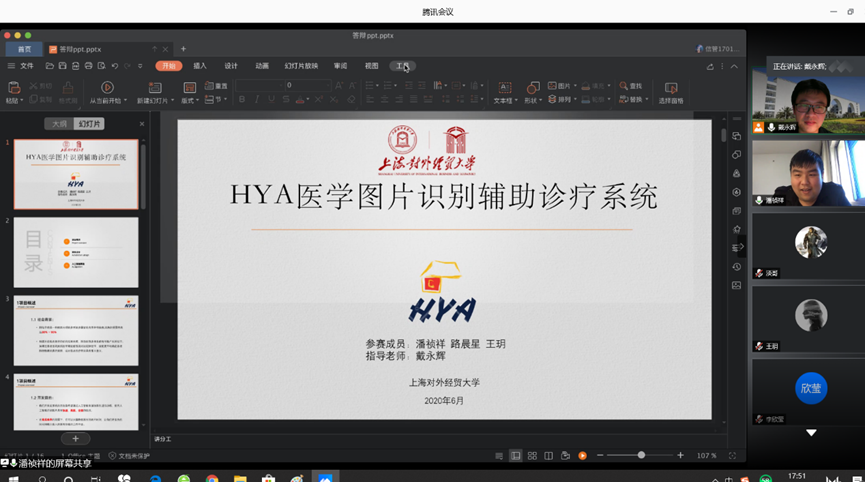The width and height of the screenshot is (865, 482).
Task: Open the 文件 file menu dropdown
Action: (27, 66)
